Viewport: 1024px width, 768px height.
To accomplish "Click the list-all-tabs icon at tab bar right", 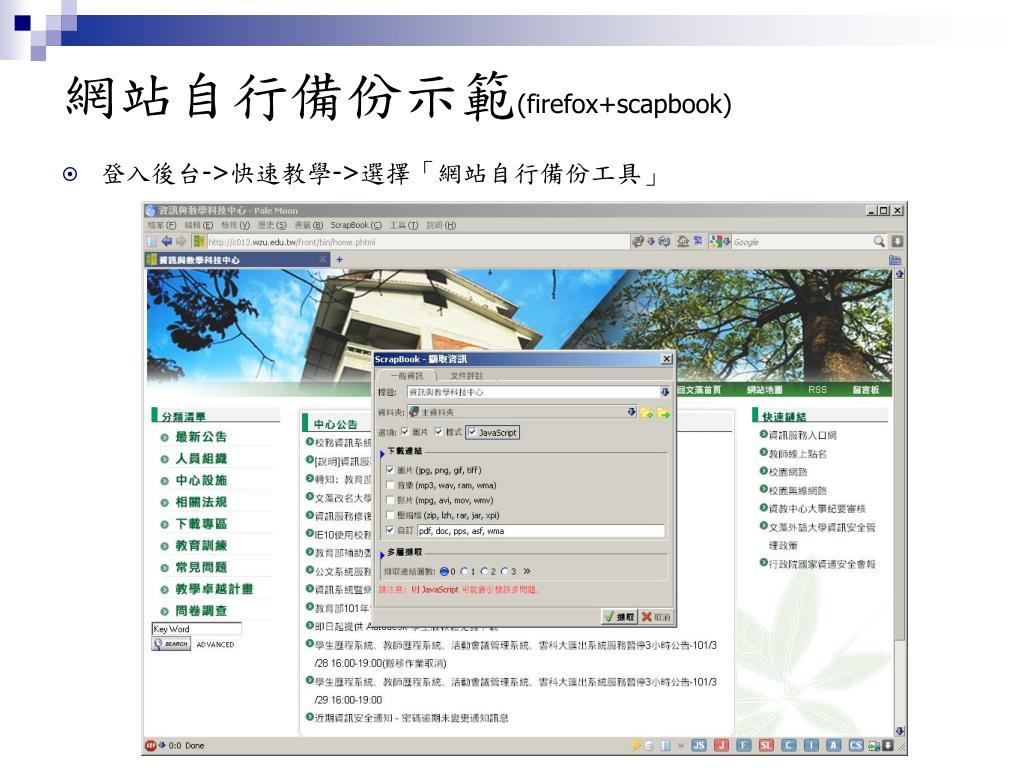I will click(895, 260).
